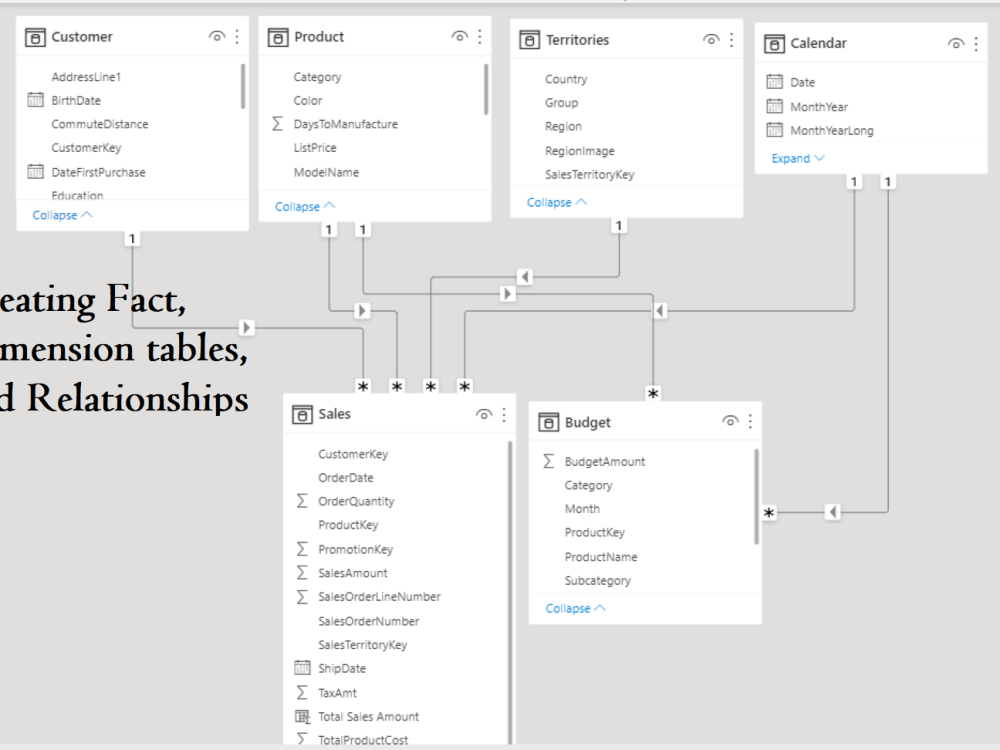This screenshot has height=750, width=1000.
Task: Click the Customer table icon in header
Action: point(35,37)
